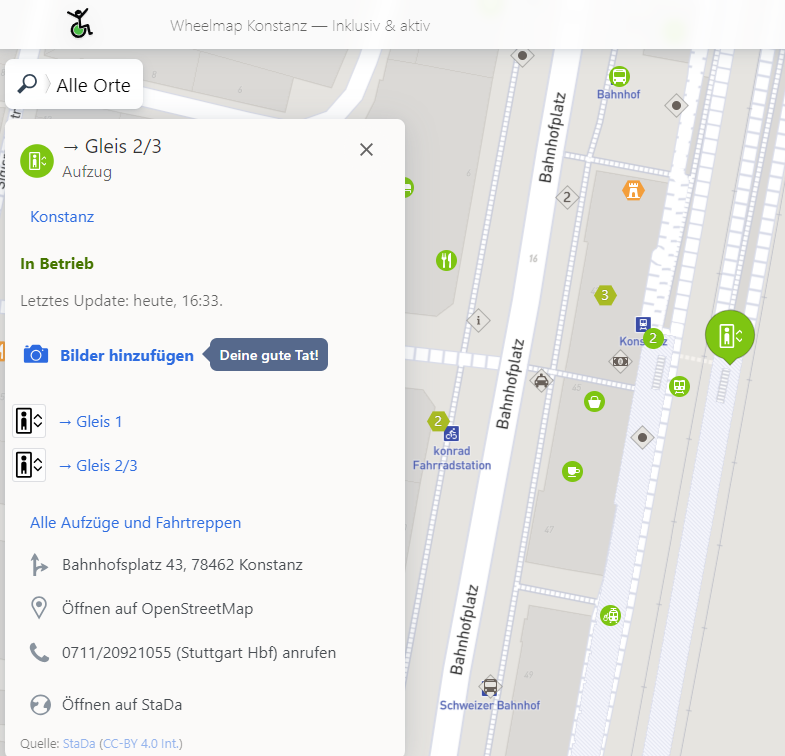This screenshot has height=756, width=785.
Task: Click the Bahnhof bus stop marker
Action: [619, 77]
